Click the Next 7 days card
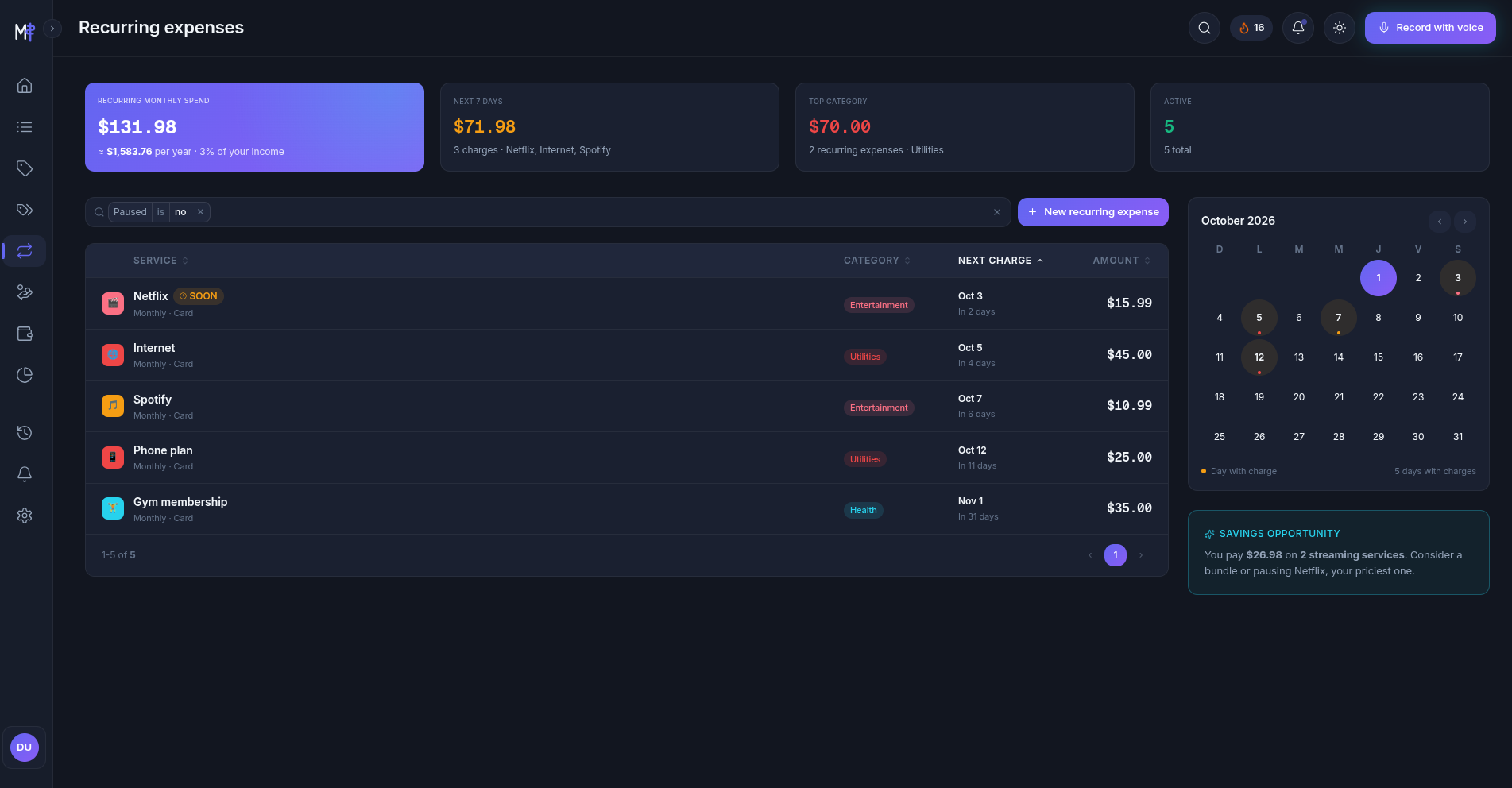 609,127
